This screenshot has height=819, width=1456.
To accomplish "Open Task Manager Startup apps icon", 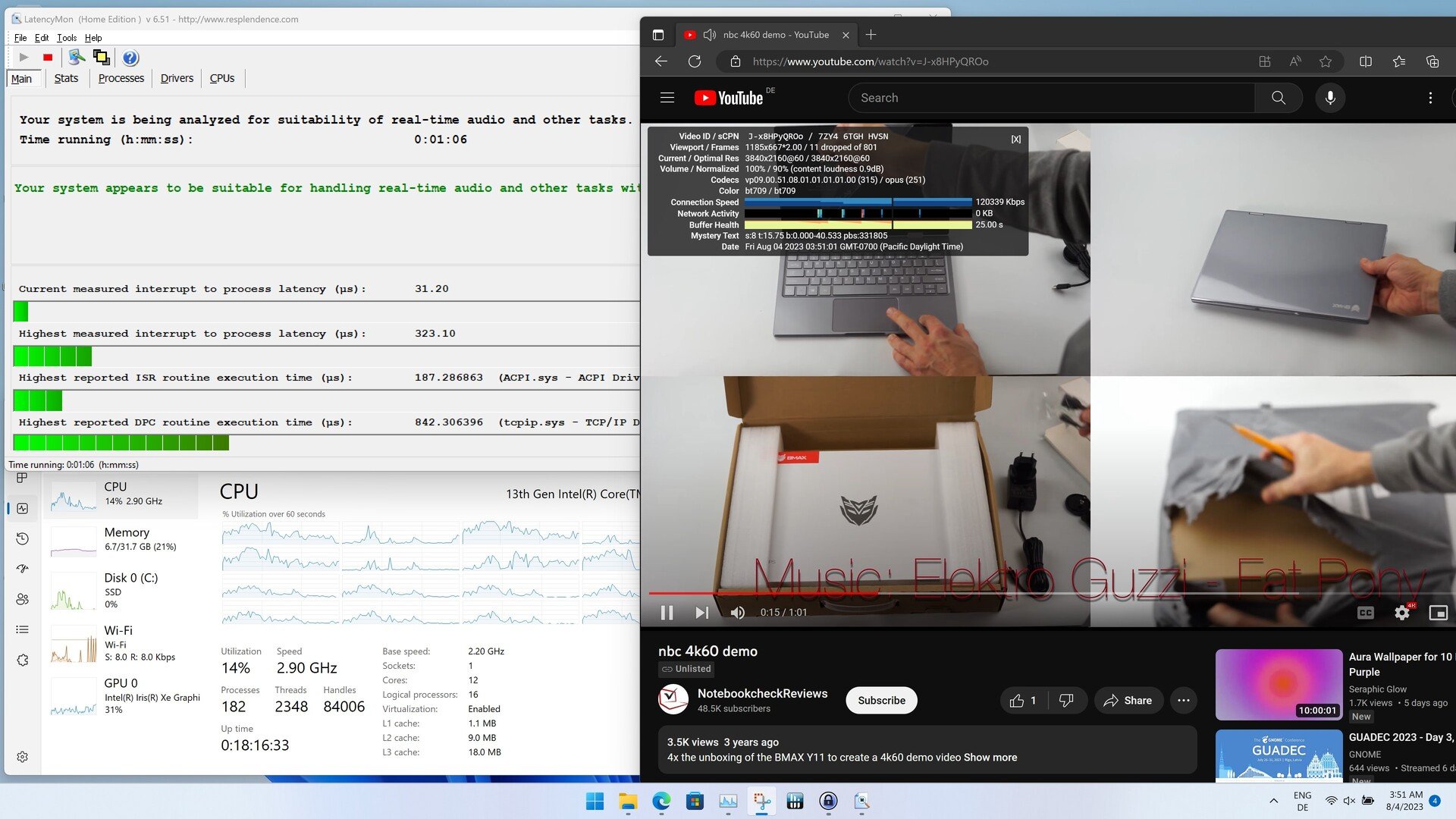I will point(22,569).
